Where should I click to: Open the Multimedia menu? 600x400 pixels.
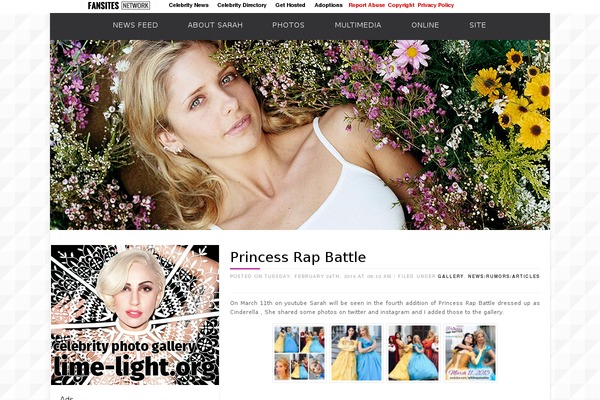(358, 25)
